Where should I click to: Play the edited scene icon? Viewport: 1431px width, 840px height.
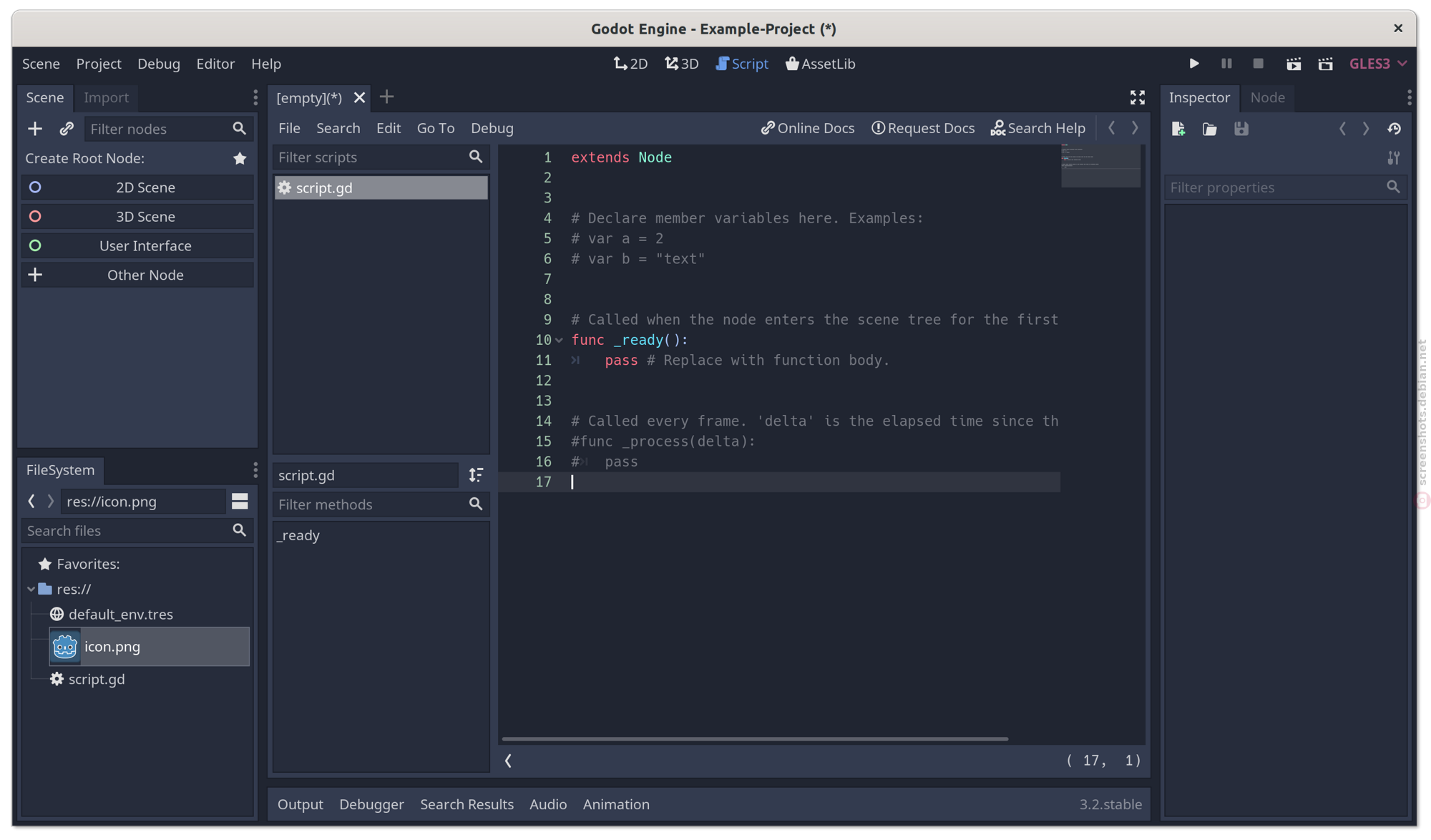coord(1293,64)
